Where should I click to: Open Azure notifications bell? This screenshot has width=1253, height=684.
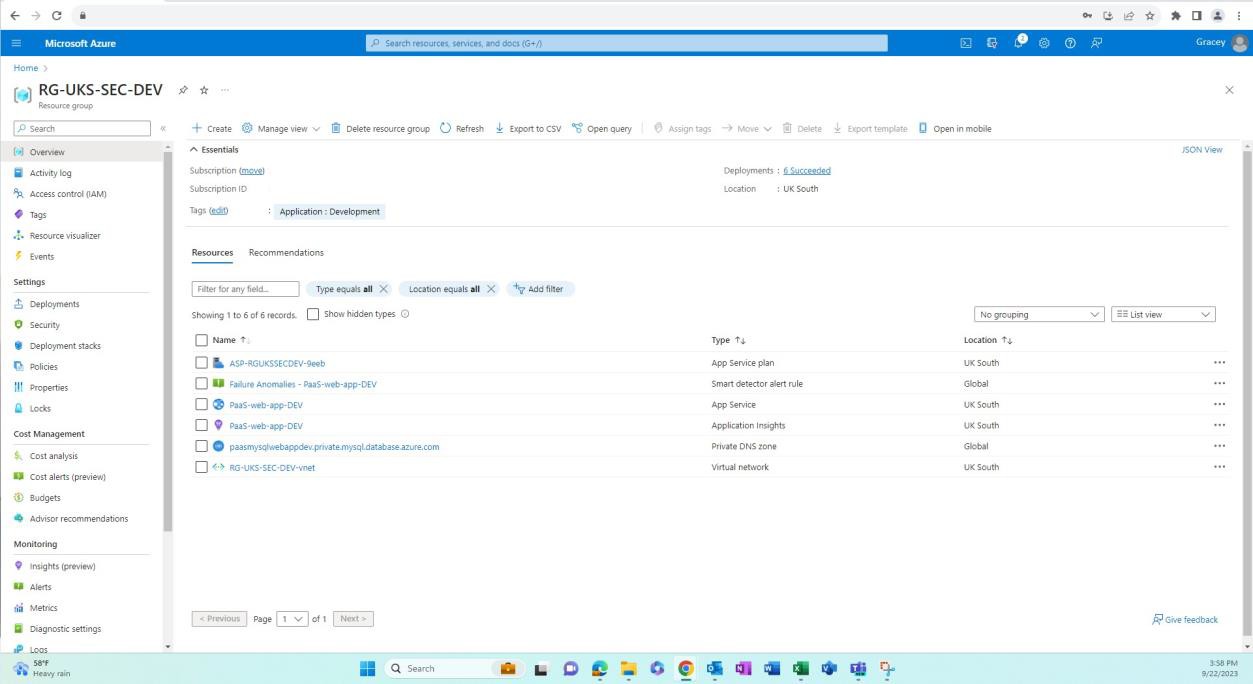click(1017, 42)
